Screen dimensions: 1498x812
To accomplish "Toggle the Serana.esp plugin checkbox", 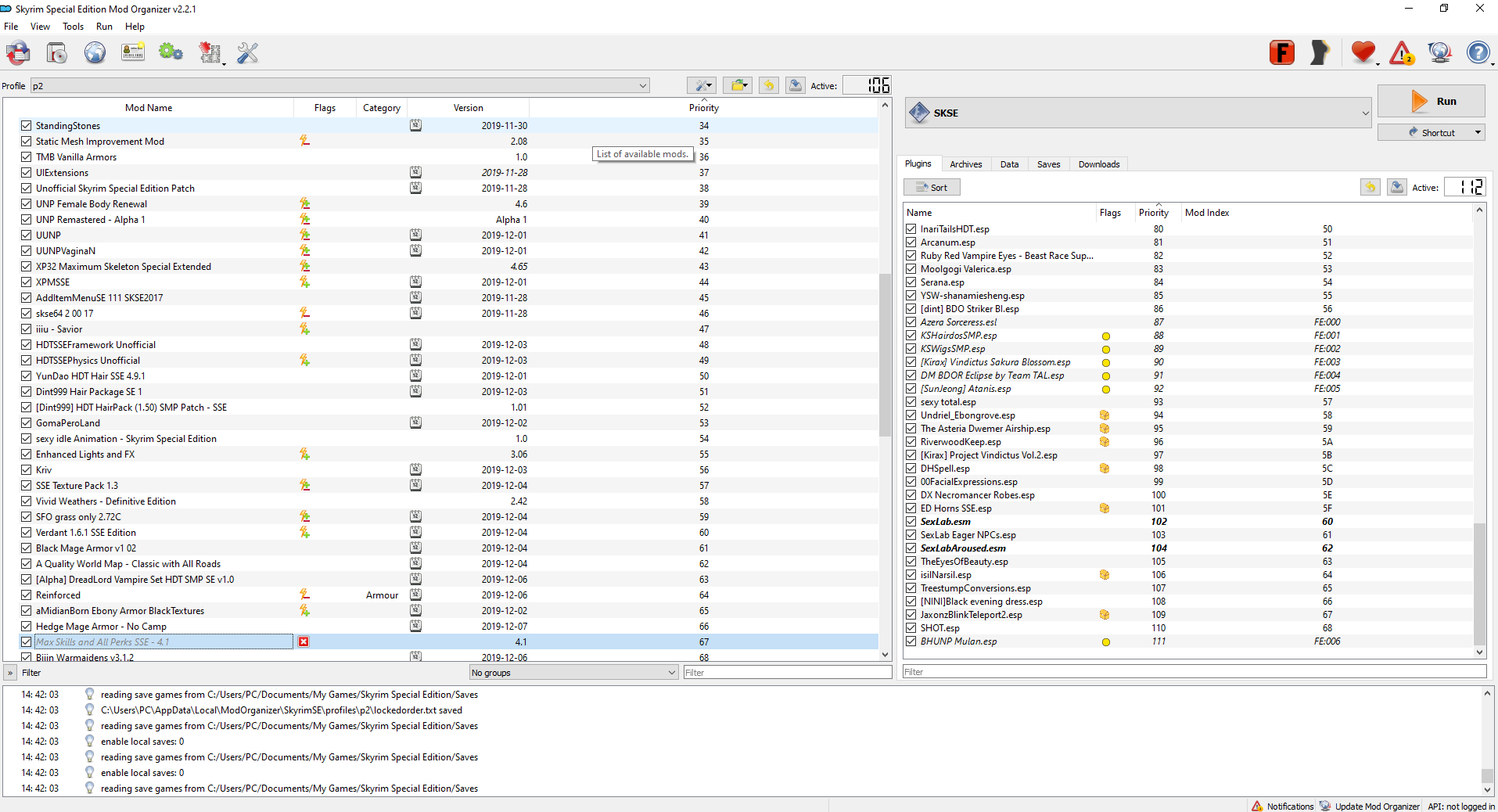I will [911, 282].
